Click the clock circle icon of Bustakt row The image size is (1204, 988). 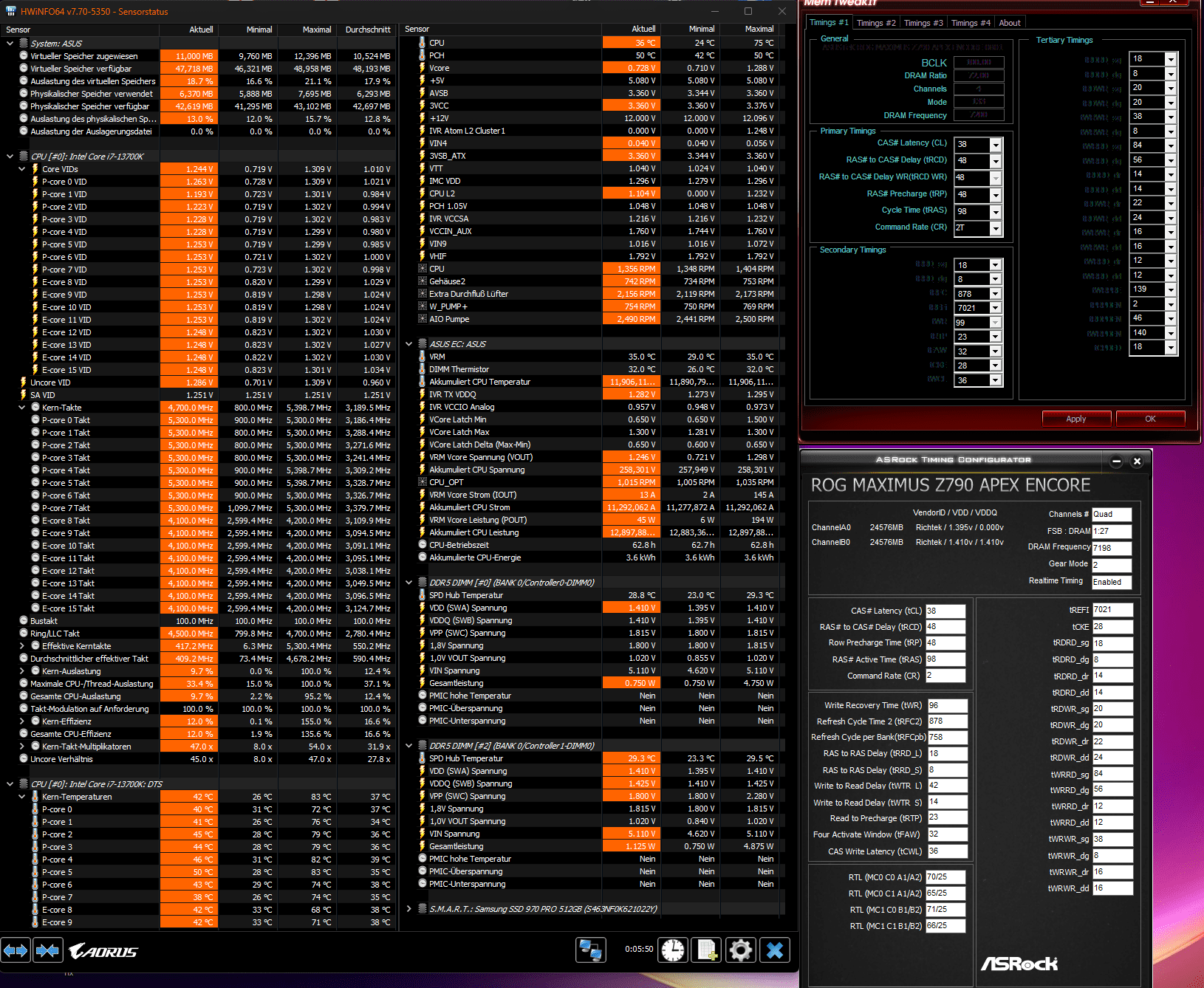click(23, 621)
